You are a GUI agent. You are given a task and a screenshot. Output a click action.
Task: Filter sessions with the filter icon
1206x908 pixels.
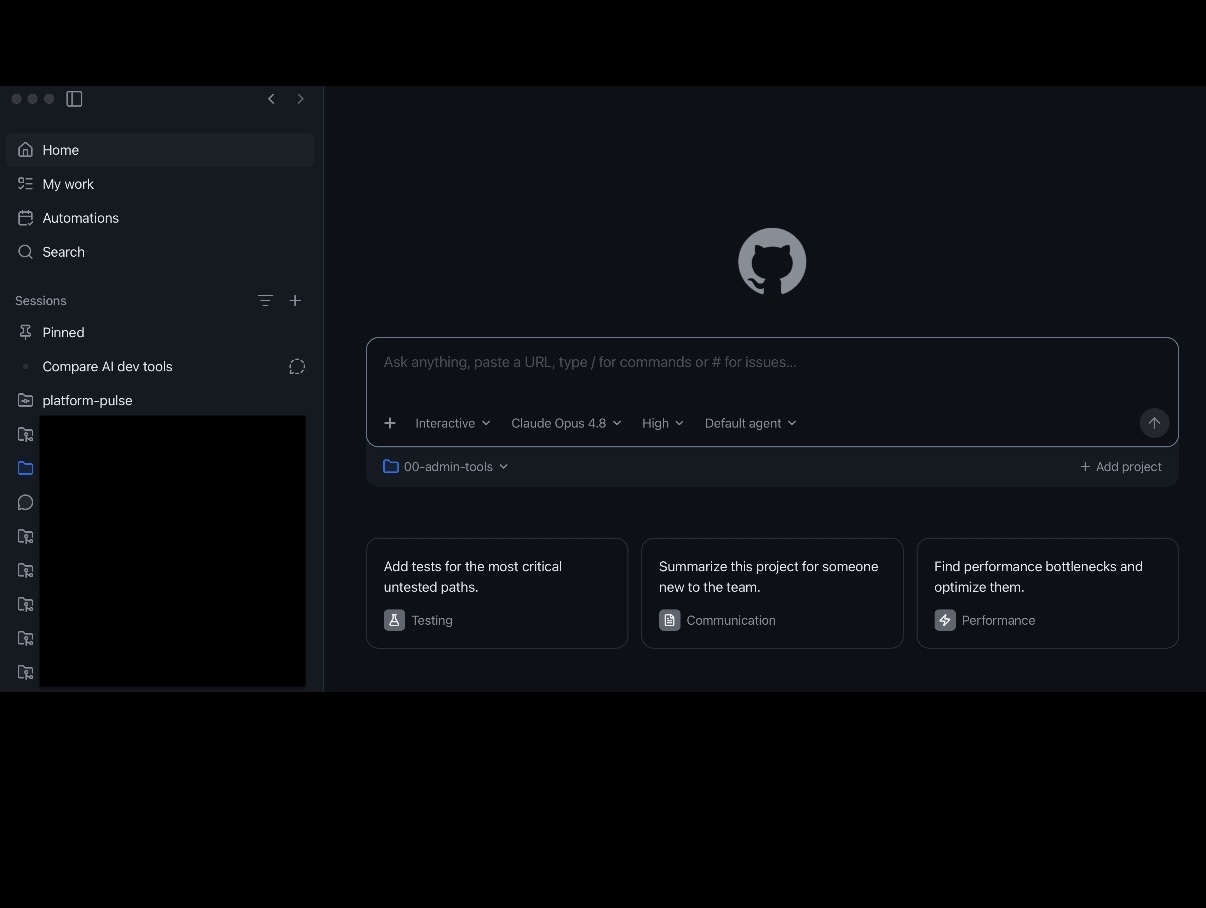[265, 300]
